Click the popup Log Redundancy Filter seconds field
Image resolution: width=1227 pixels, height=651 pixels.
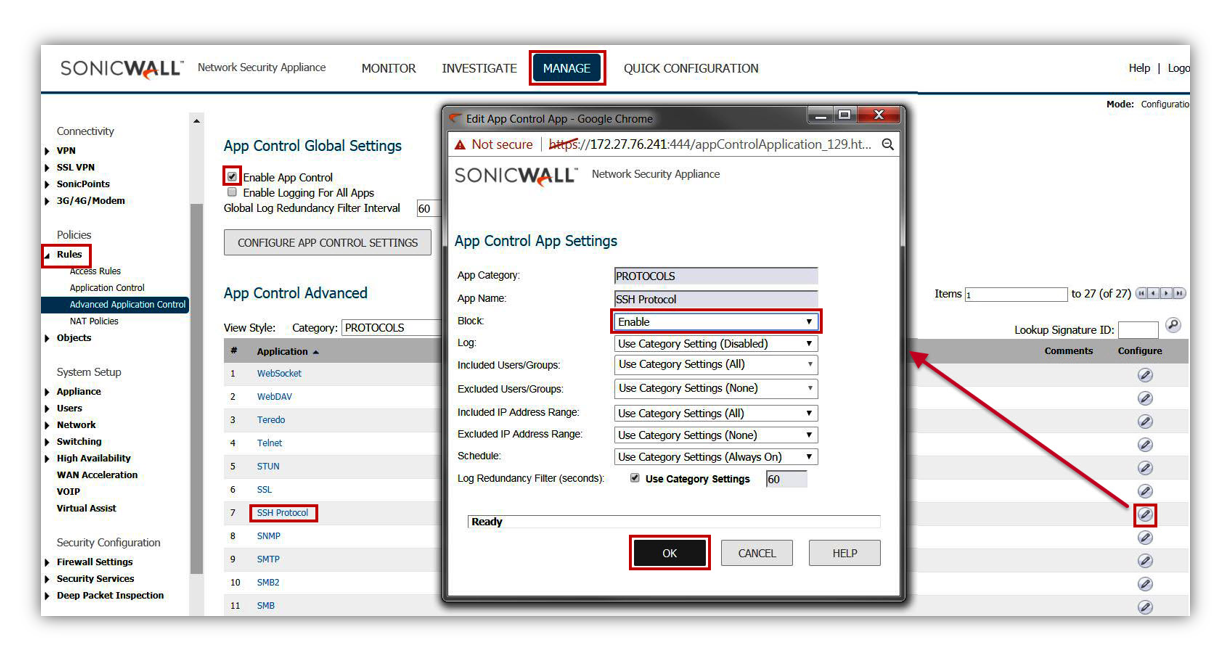786,479
